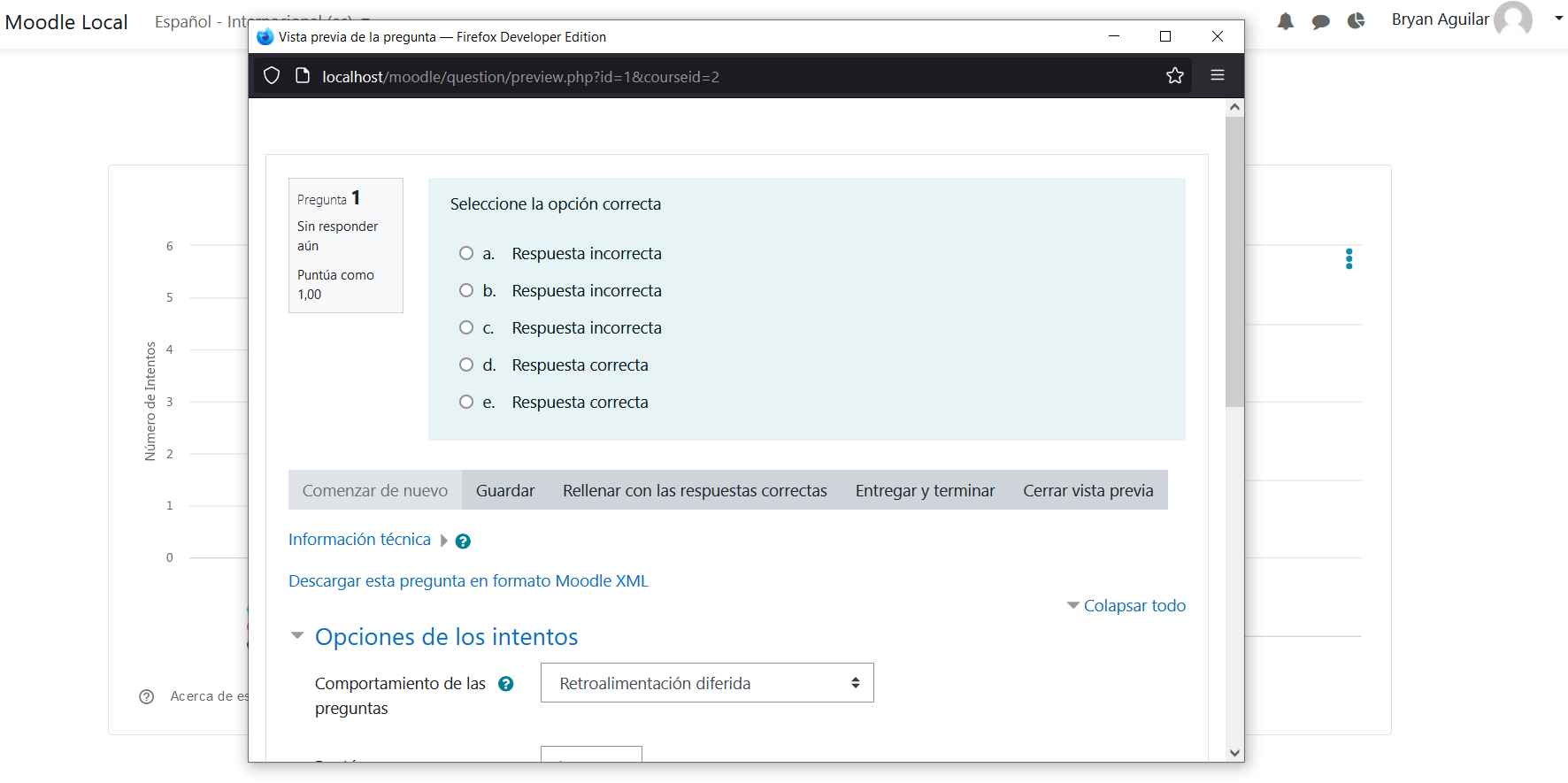Select option e Respuesta correcta
This screenshot has width=1568, height=783.
466,402
